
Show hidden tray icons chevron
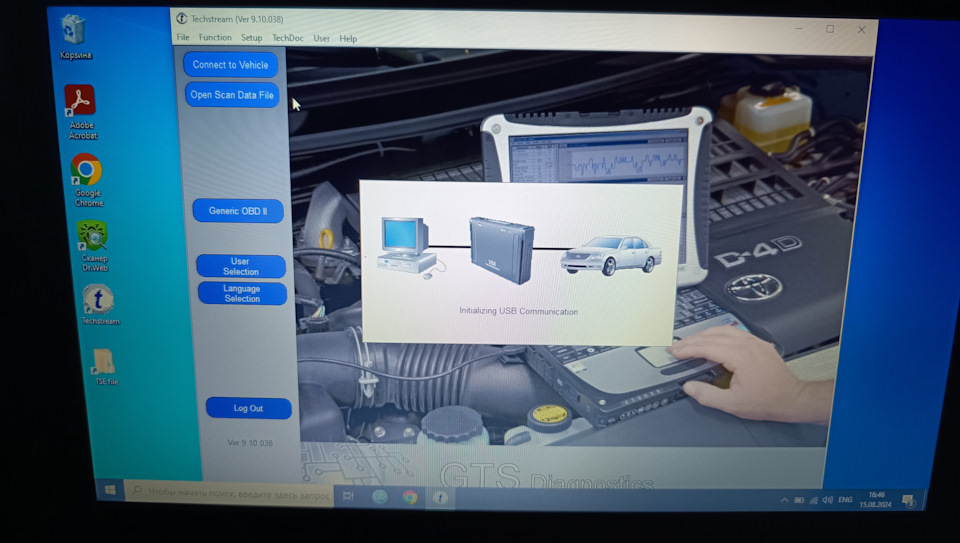[x=784, y=500]
